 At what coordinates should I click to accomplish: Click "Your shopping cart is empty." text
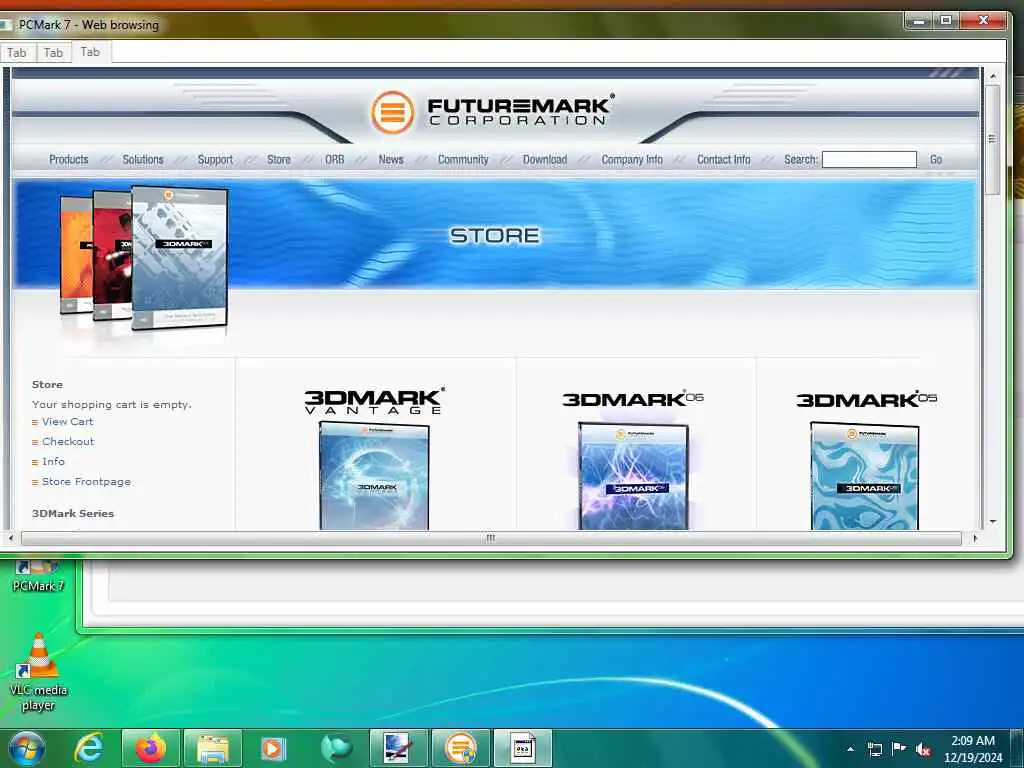pos(112,404)
